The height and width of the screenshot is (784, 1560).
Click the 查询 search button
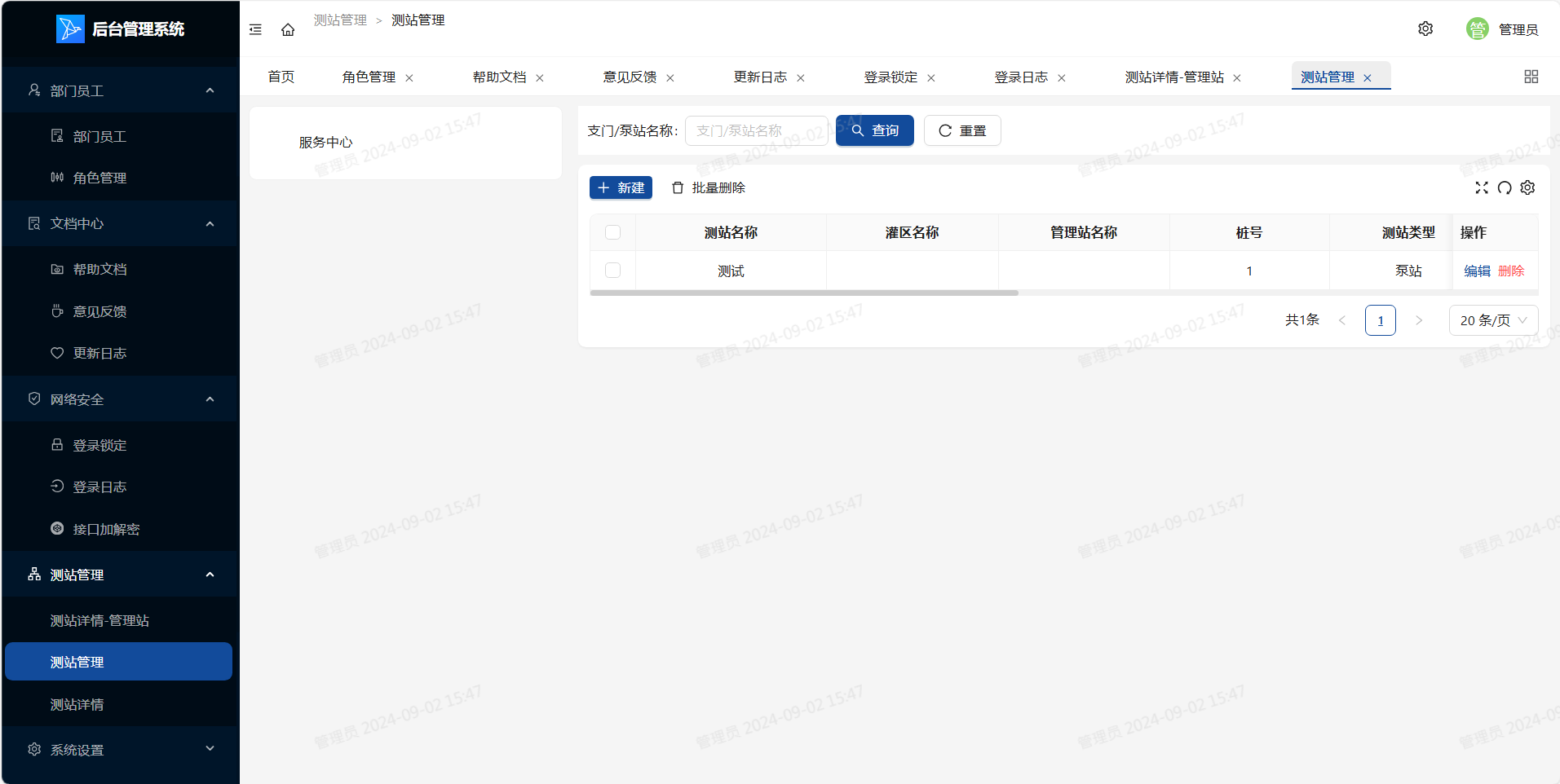[x=874, y=130]
